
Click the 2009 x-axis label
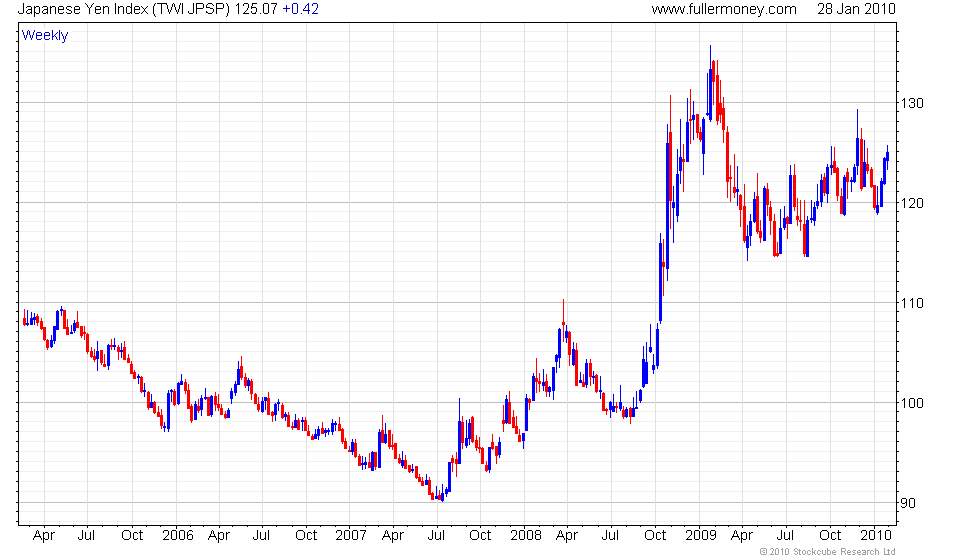pyautogui.click(x=701, y=536)
